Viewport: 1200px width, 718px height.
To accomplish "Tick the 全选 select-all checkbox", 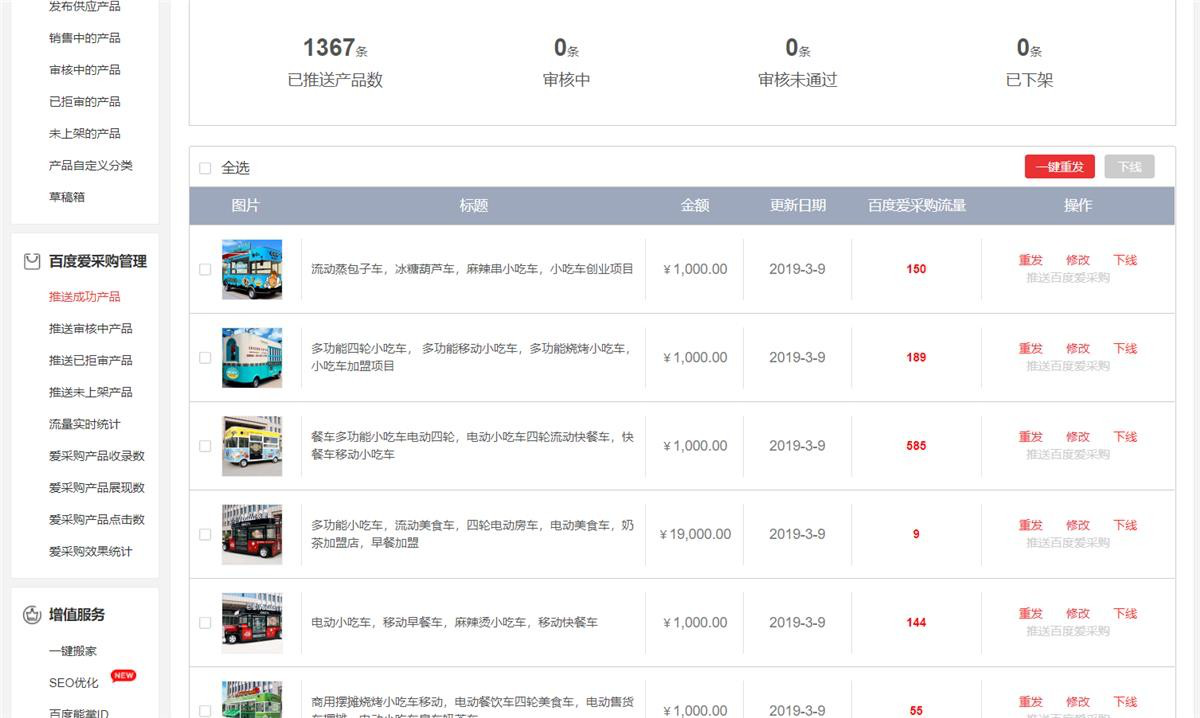I will point(205,168).
